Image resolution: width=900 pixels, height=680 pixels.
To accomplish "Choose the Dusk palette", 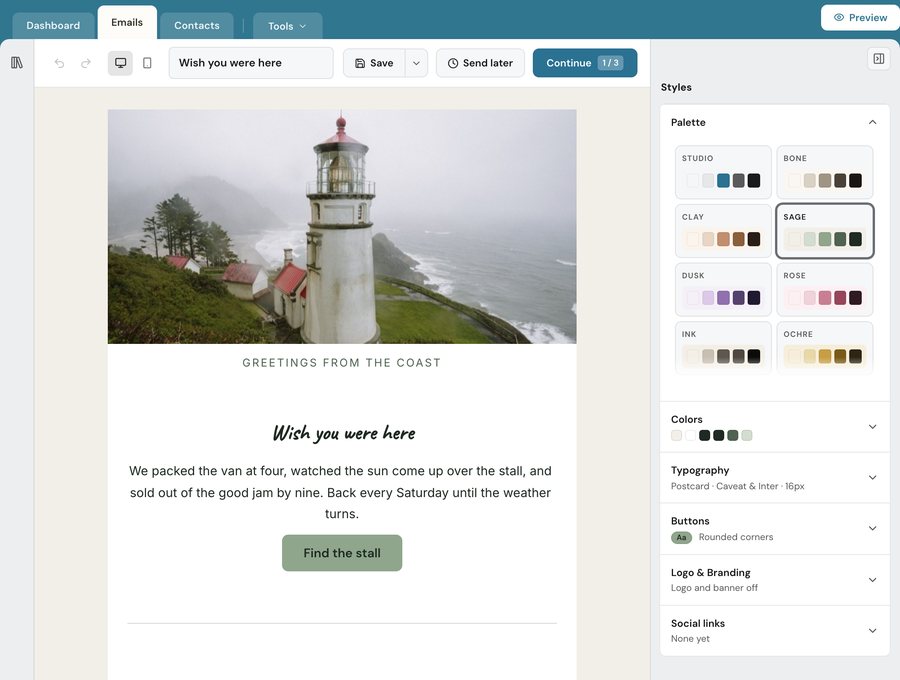I will pyautogui.click(x=723, y=289).
